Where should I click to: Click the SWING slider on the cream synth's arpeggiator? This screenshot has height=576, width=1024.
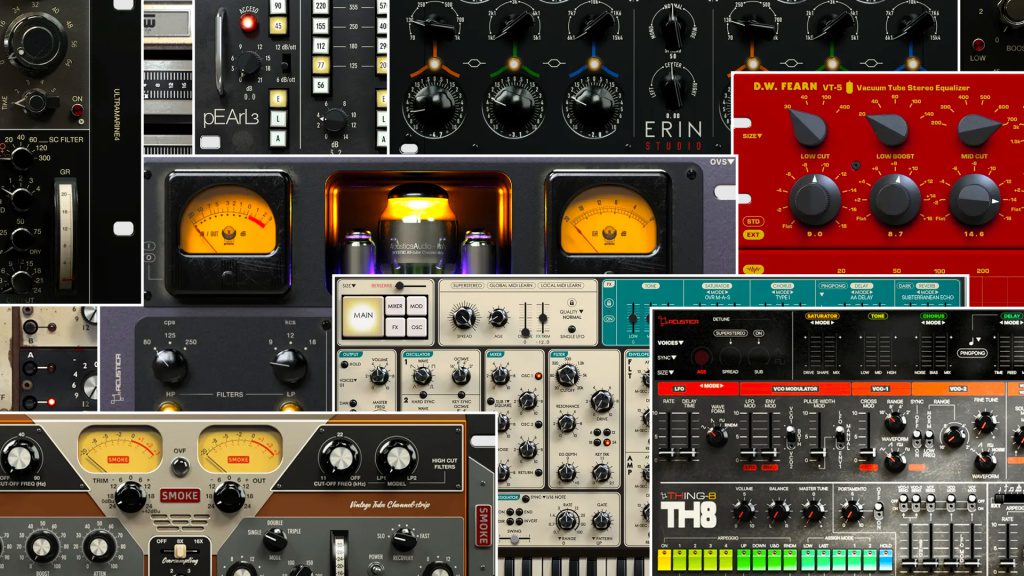click(x=515, y=539)
